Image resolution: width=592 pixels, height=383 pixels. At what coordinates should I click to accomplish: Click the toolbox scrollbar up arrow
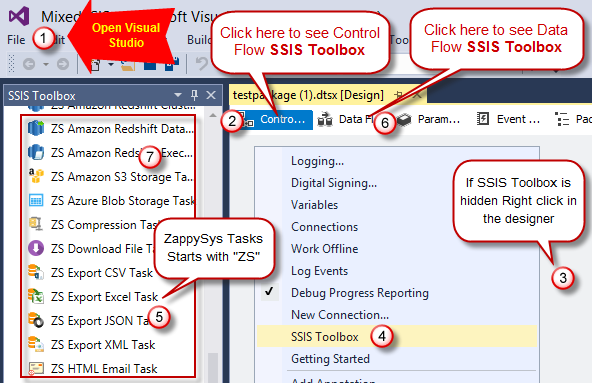tap(213, 115)
